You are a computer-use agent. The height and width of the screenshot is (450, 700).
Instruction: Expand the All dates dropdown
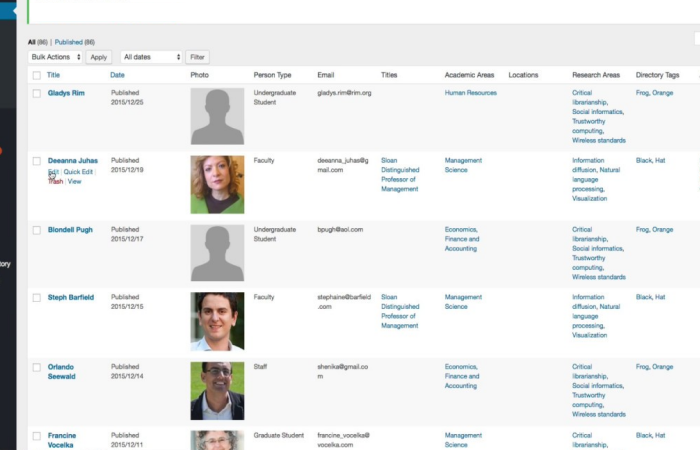pos(151,57)
